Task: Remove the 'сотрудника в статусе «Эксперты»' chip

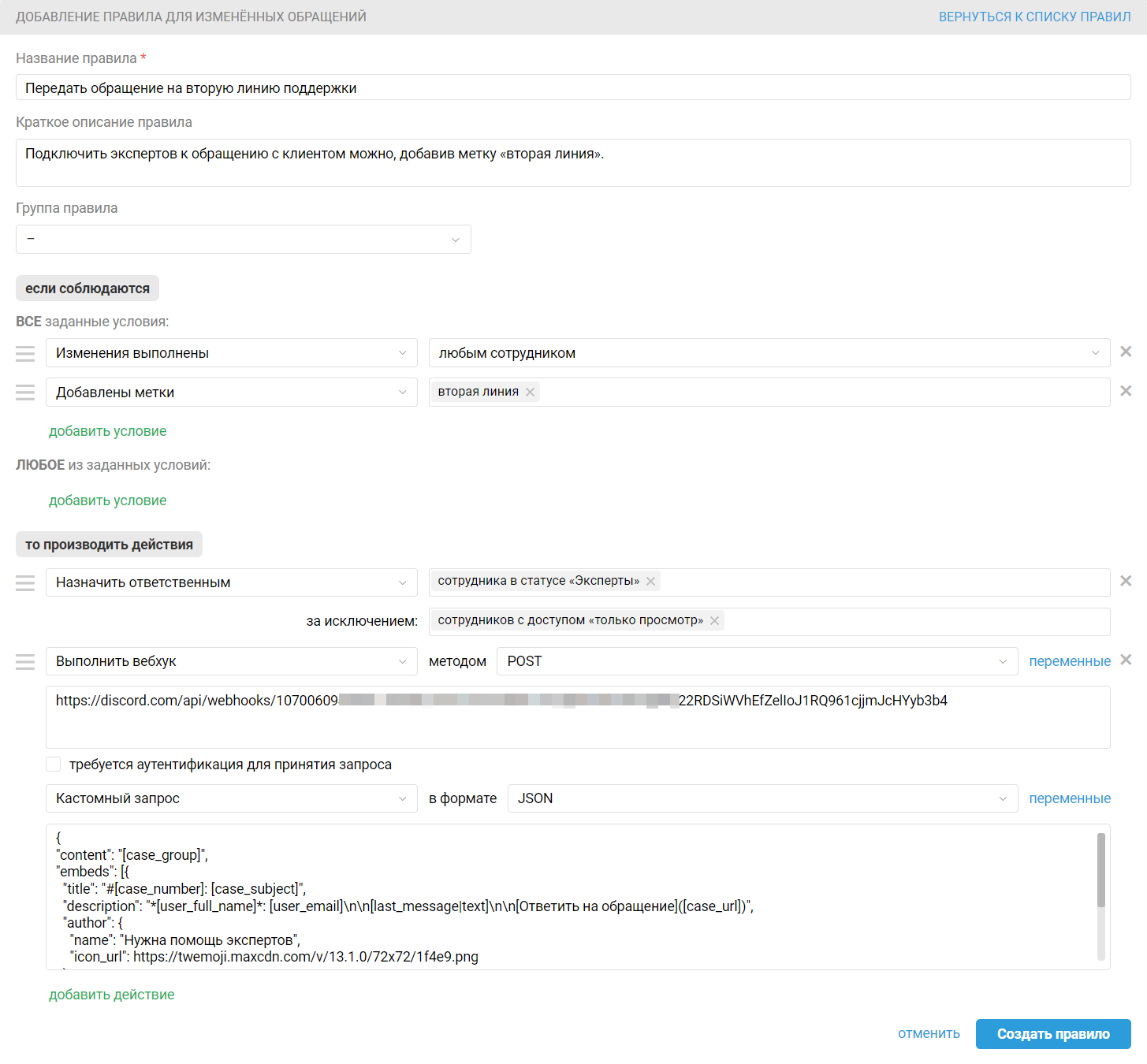Action: tap(650, 581)
